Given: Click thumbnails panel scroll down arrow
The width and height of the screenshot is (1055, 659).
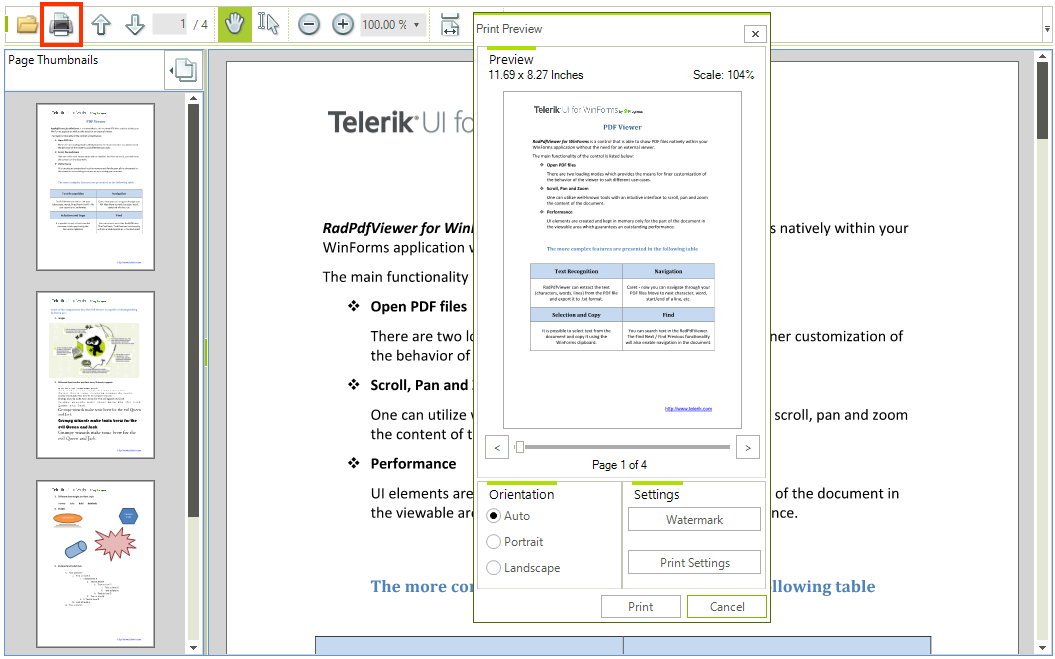Looking at the screenshot, I should pyautogui.click(x=194, y=648).
